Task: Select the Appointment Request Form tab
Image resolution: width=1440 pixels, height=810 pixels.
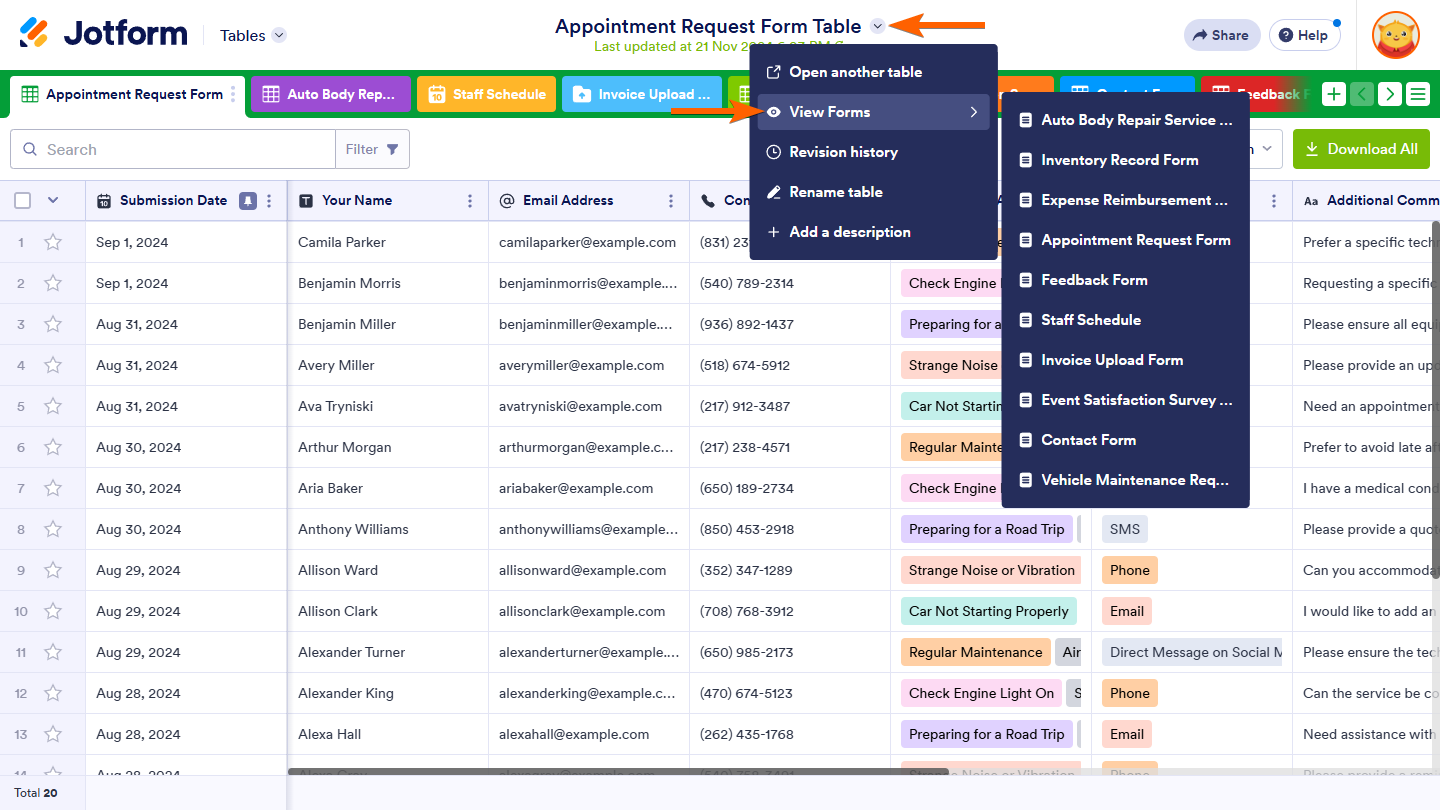Action: (127, 94)
